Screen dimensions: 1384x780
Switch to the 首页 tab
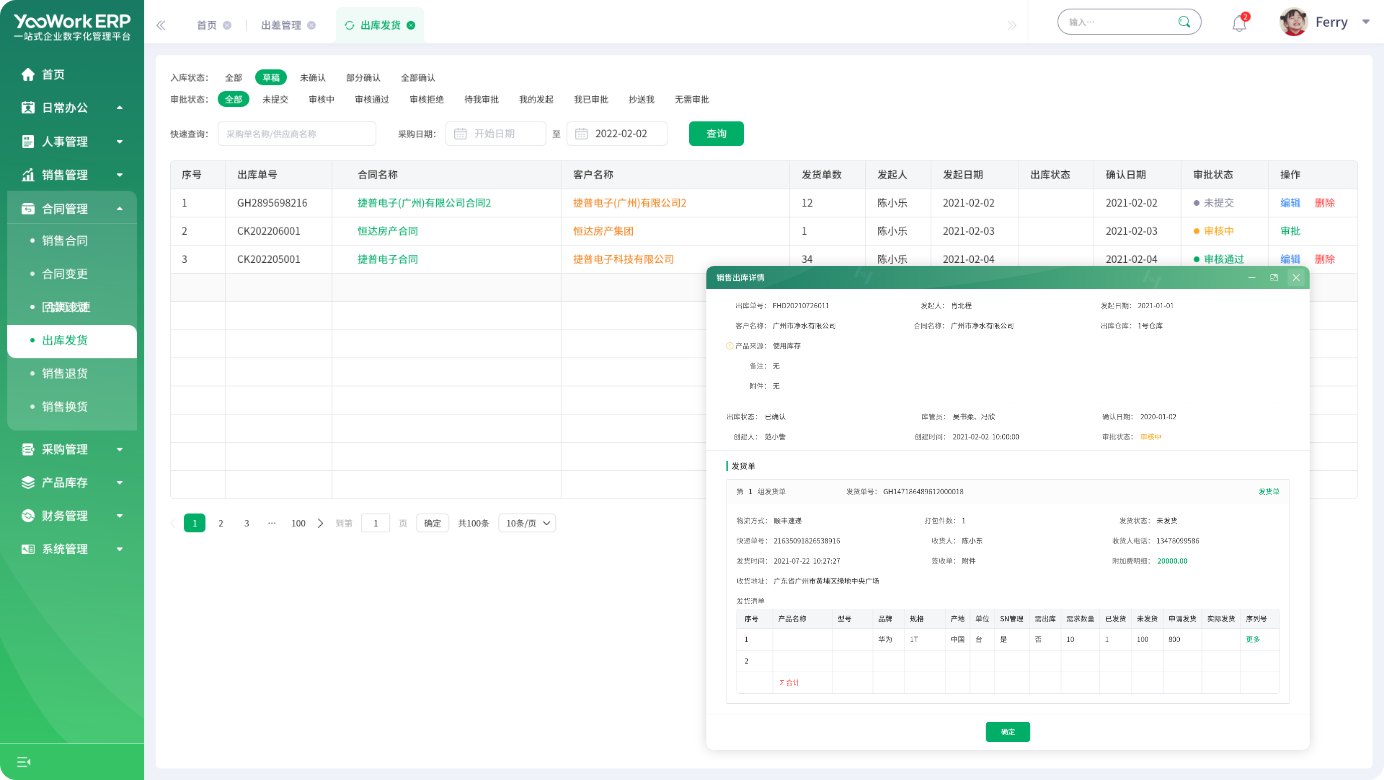point(206,25)
